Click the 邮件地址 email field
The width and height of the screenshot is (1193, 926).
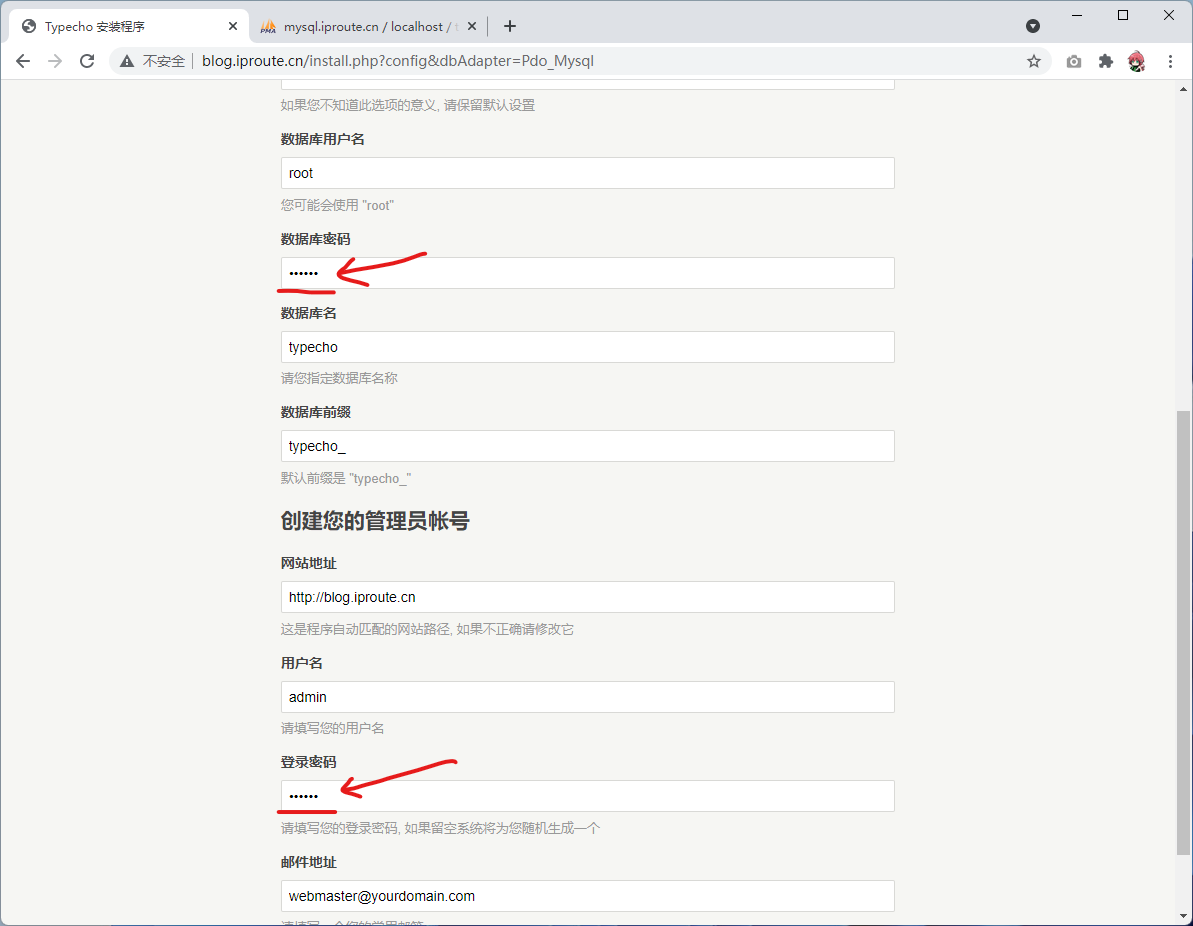click(x=587, y=896)
